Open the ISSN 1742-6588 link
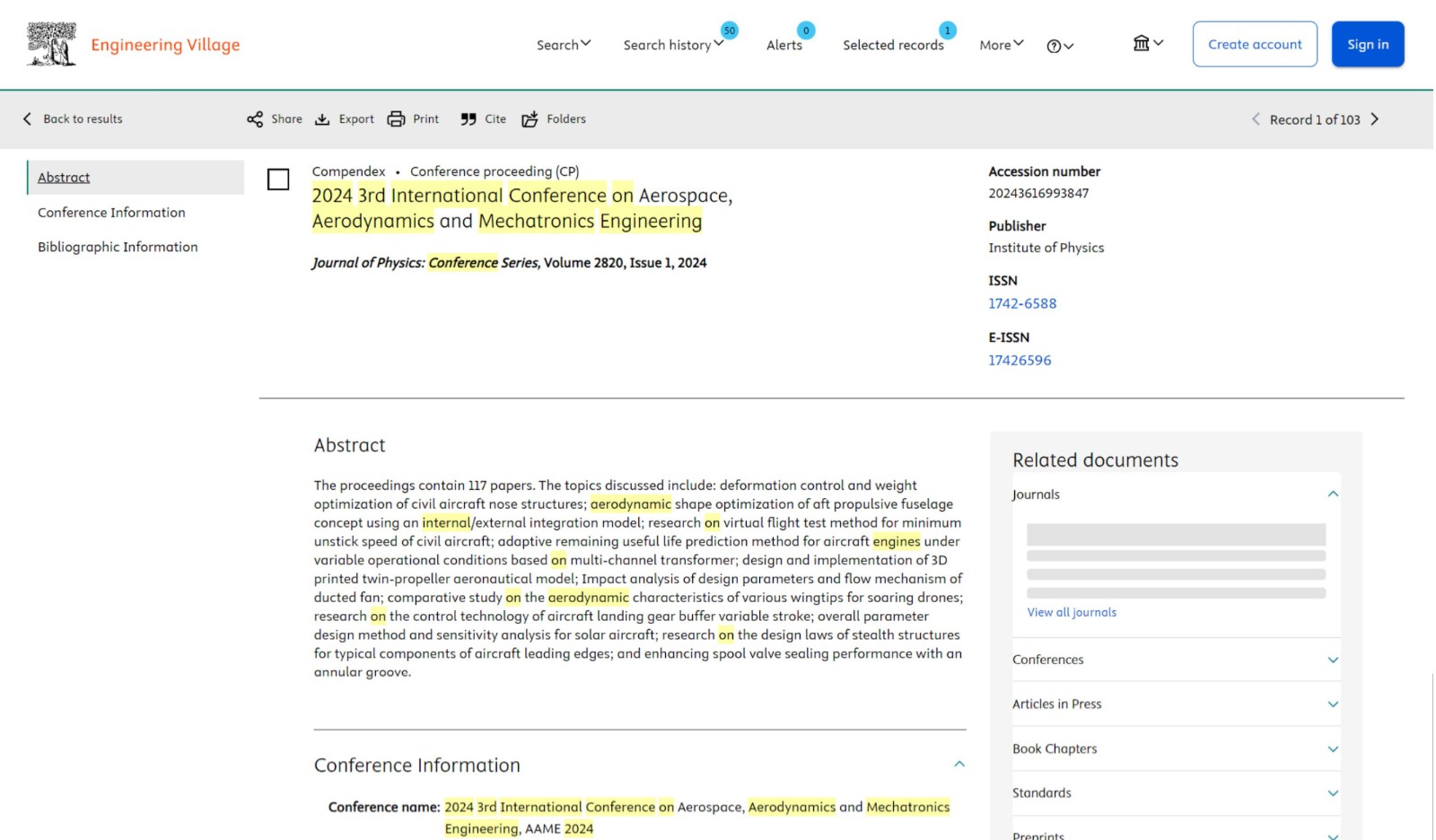Viewport: 1436px width, 840px height. (x=1022, y=303)
